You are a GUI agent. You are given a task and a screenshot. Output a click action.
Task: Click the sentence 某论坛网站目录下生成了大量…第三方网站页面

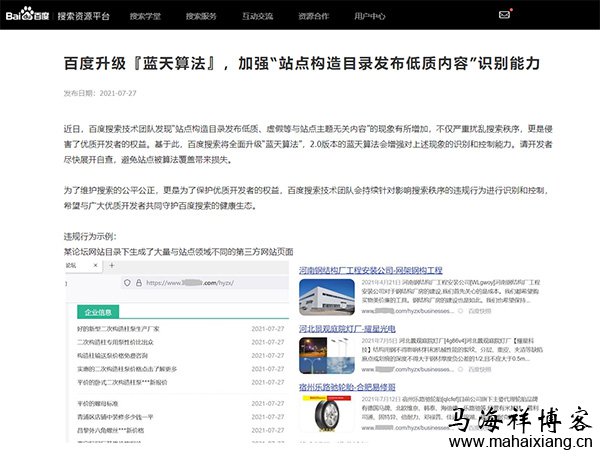[x=179, y=252]
